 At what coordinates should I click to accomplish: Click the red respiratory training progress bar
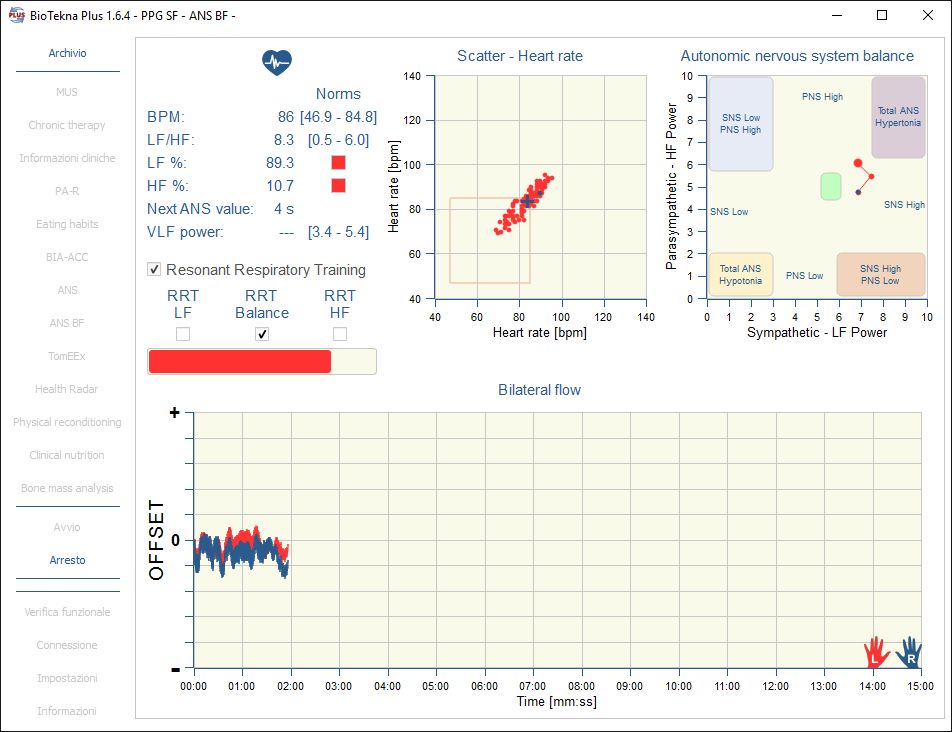pyautogui.click(x=239, y=362)
